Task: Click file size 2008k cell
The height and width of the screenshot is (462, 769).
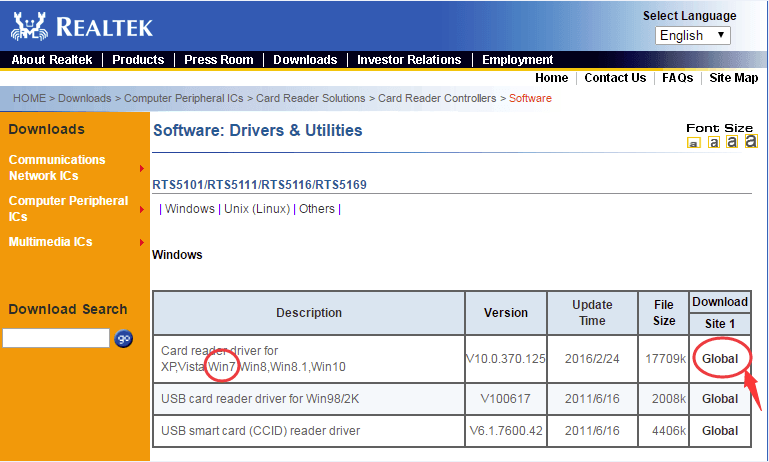Action: tap(664, 399)
